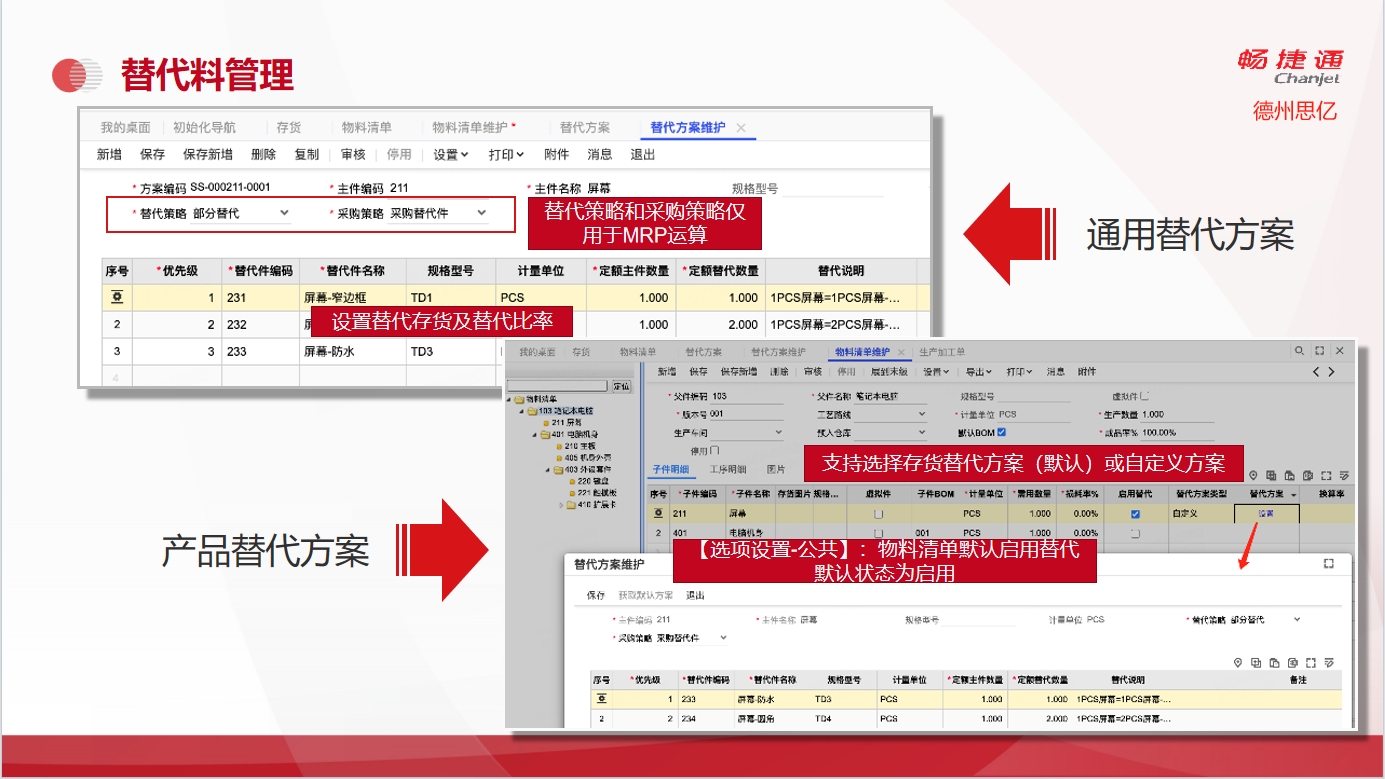Open the 设置 dropdown in the upper toolbar

[451, 154]
